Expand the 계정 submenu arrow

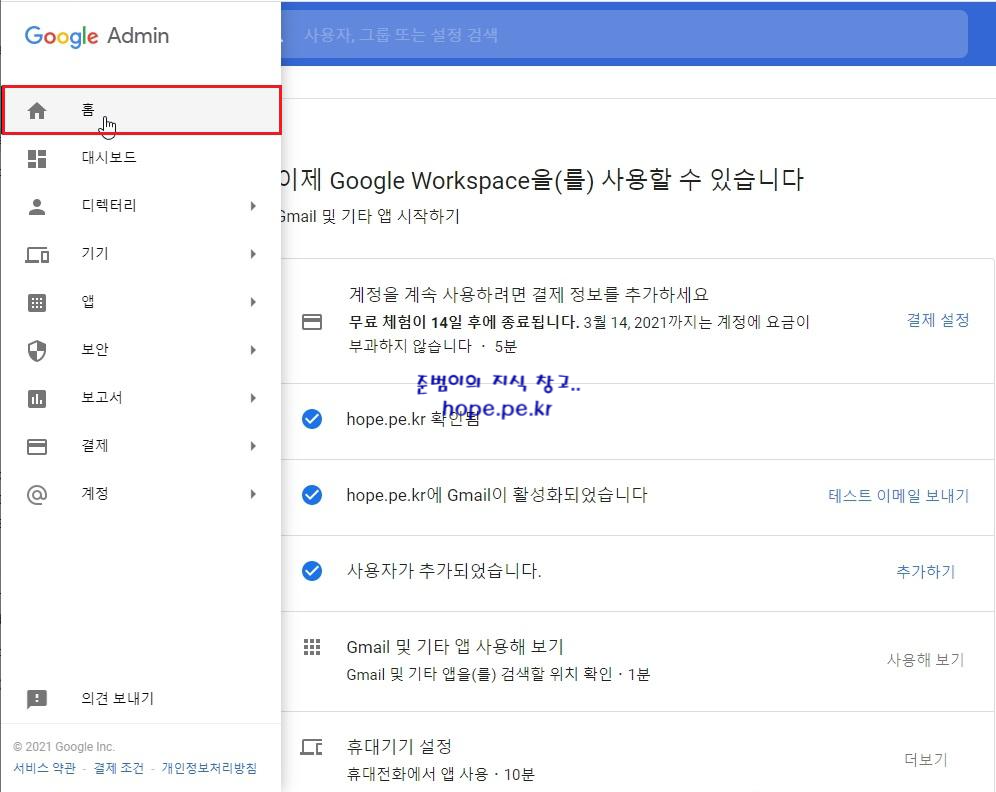(253, 494)
